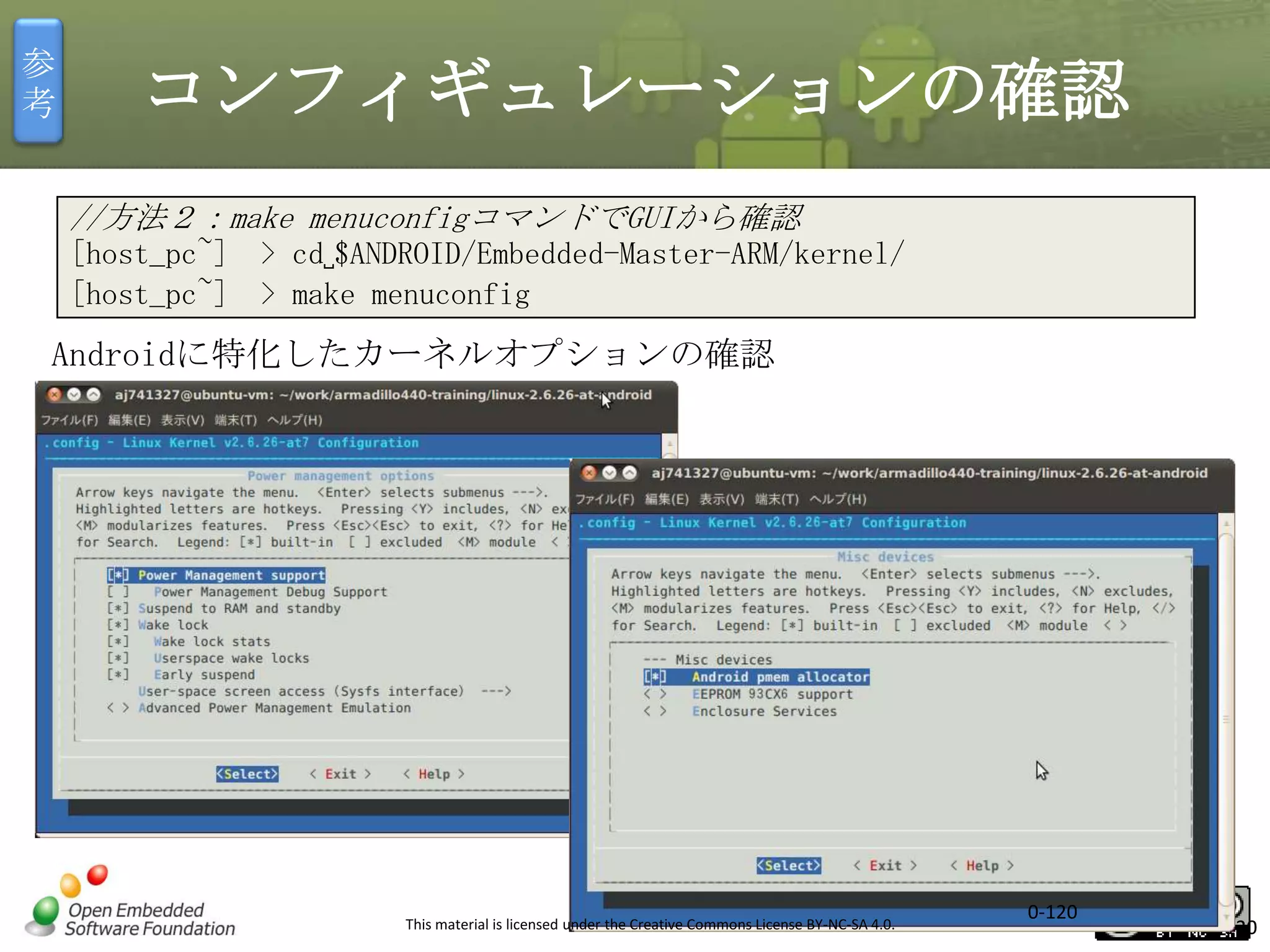Open 編集(E) menu in front terminal
Image resolution: width=1270 pixels, height=952 pixels.
pyautogui.click(x=667, y=499)
